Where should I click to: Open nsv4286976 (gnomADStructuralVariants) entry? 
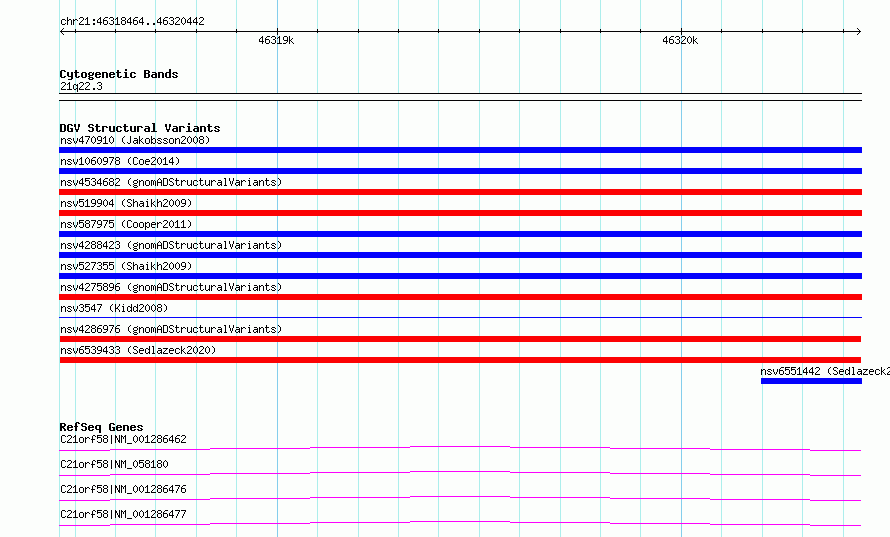(171, 329)
